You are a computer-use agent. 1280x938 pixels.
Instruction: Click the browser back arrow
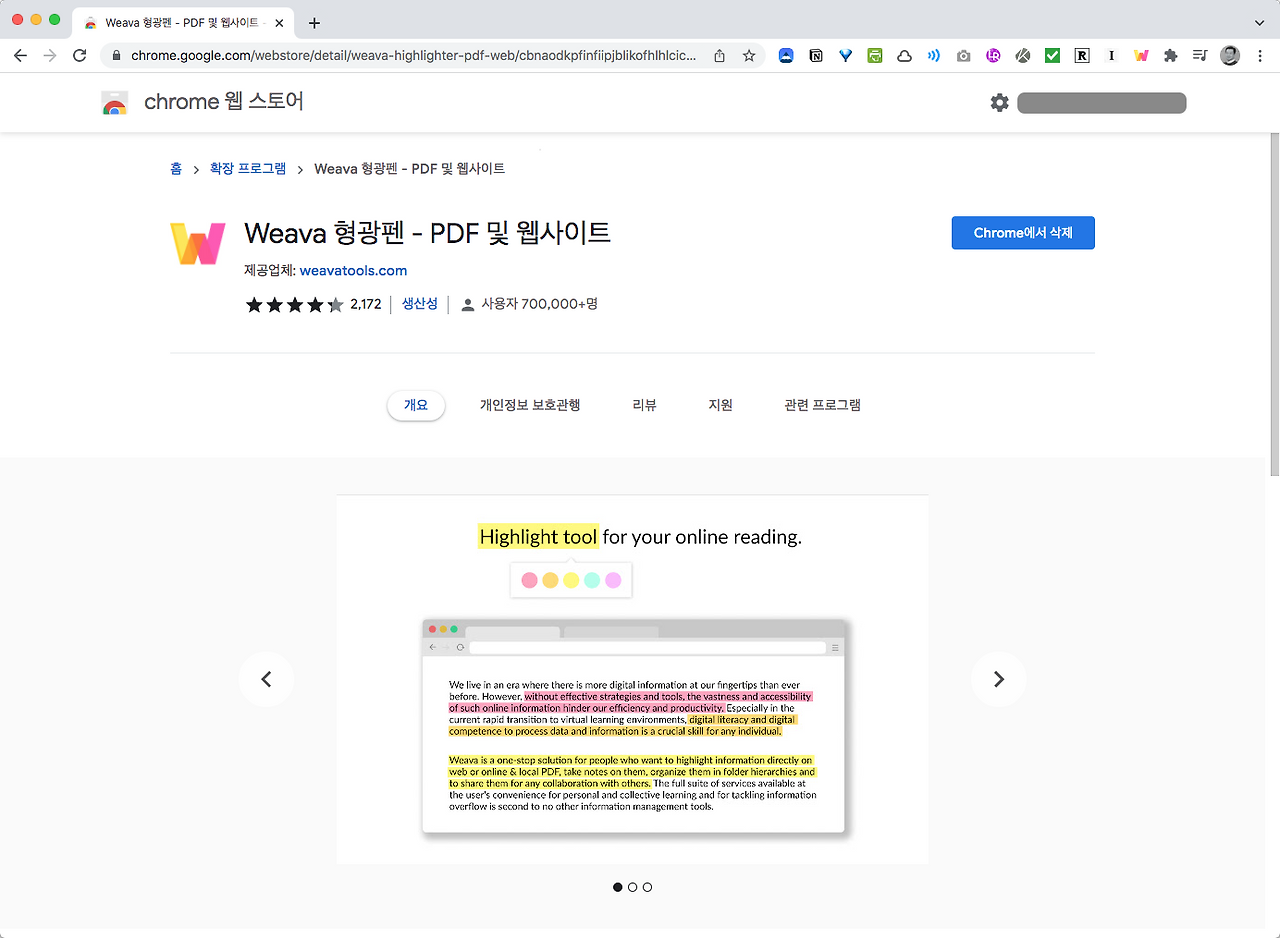pyautogui.click(x=20, y=56)
